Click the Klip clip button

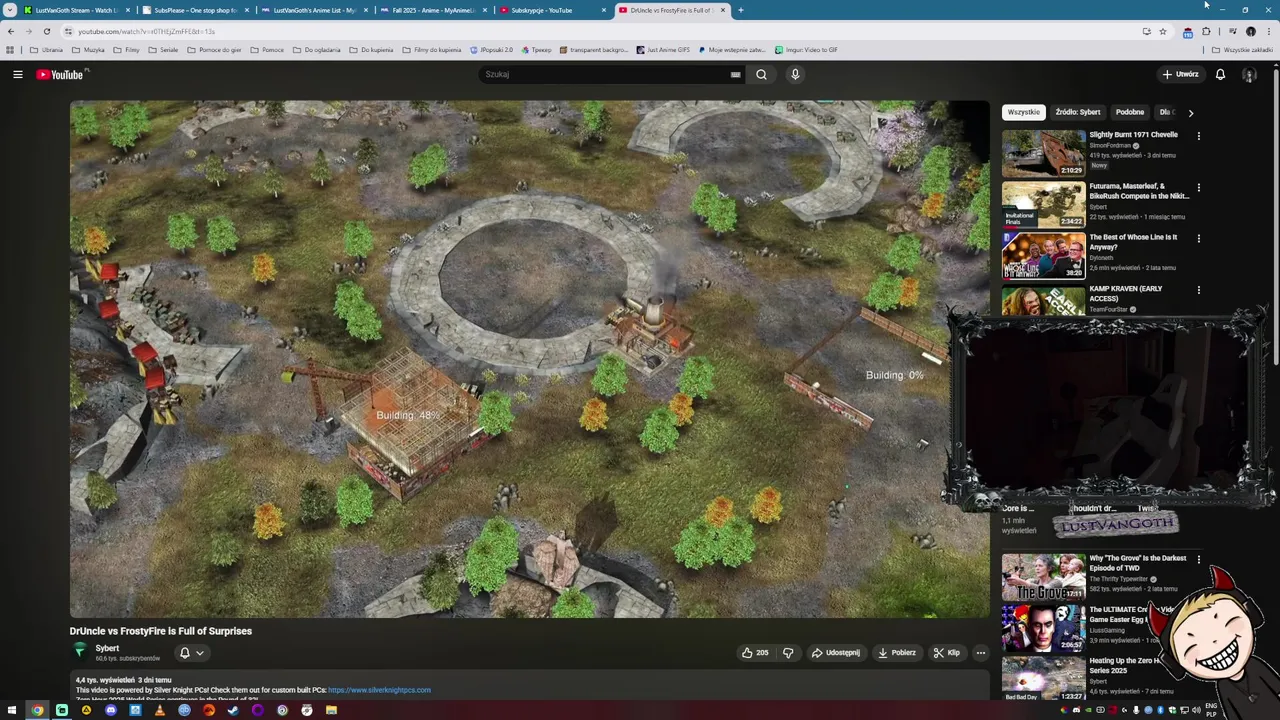pyautogui.click(x=947, y=653)
